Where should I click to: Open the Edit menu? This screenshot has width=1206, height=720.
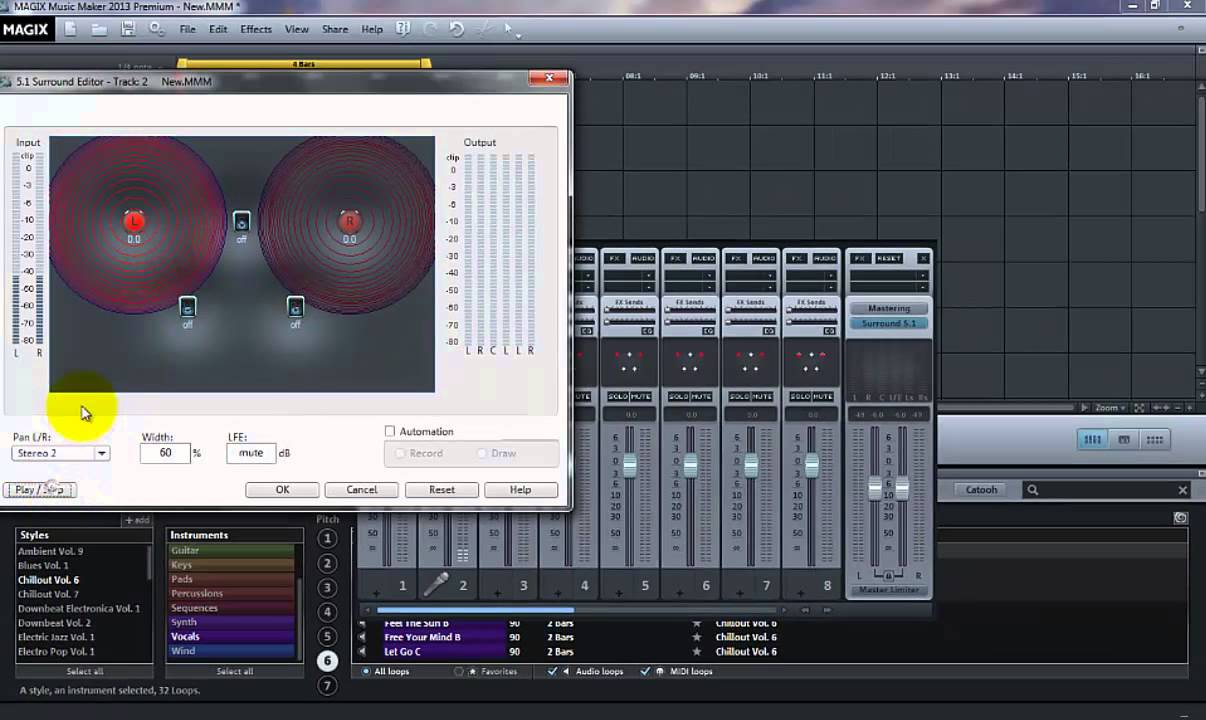click(218, 29)
